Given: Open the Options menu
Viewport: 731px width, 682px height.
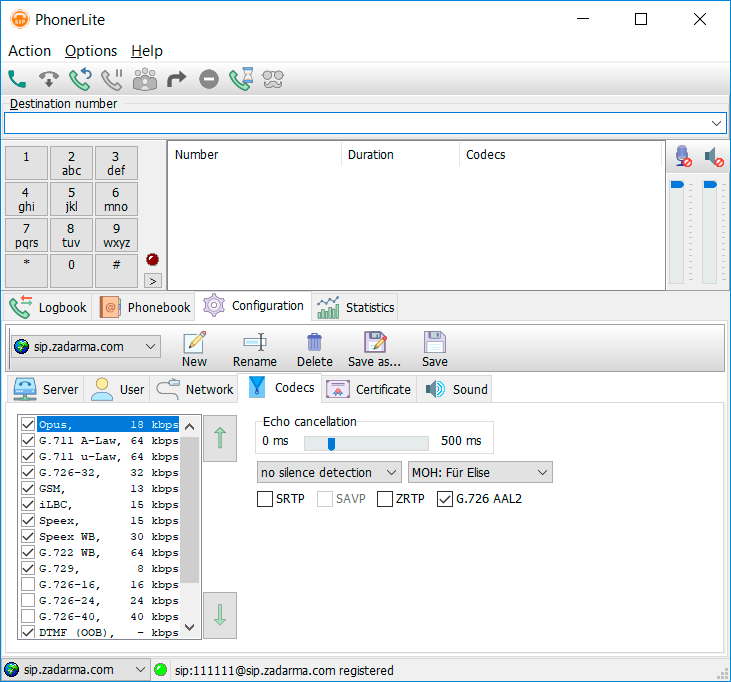Looking at the screenshot, I should [91, 51].
